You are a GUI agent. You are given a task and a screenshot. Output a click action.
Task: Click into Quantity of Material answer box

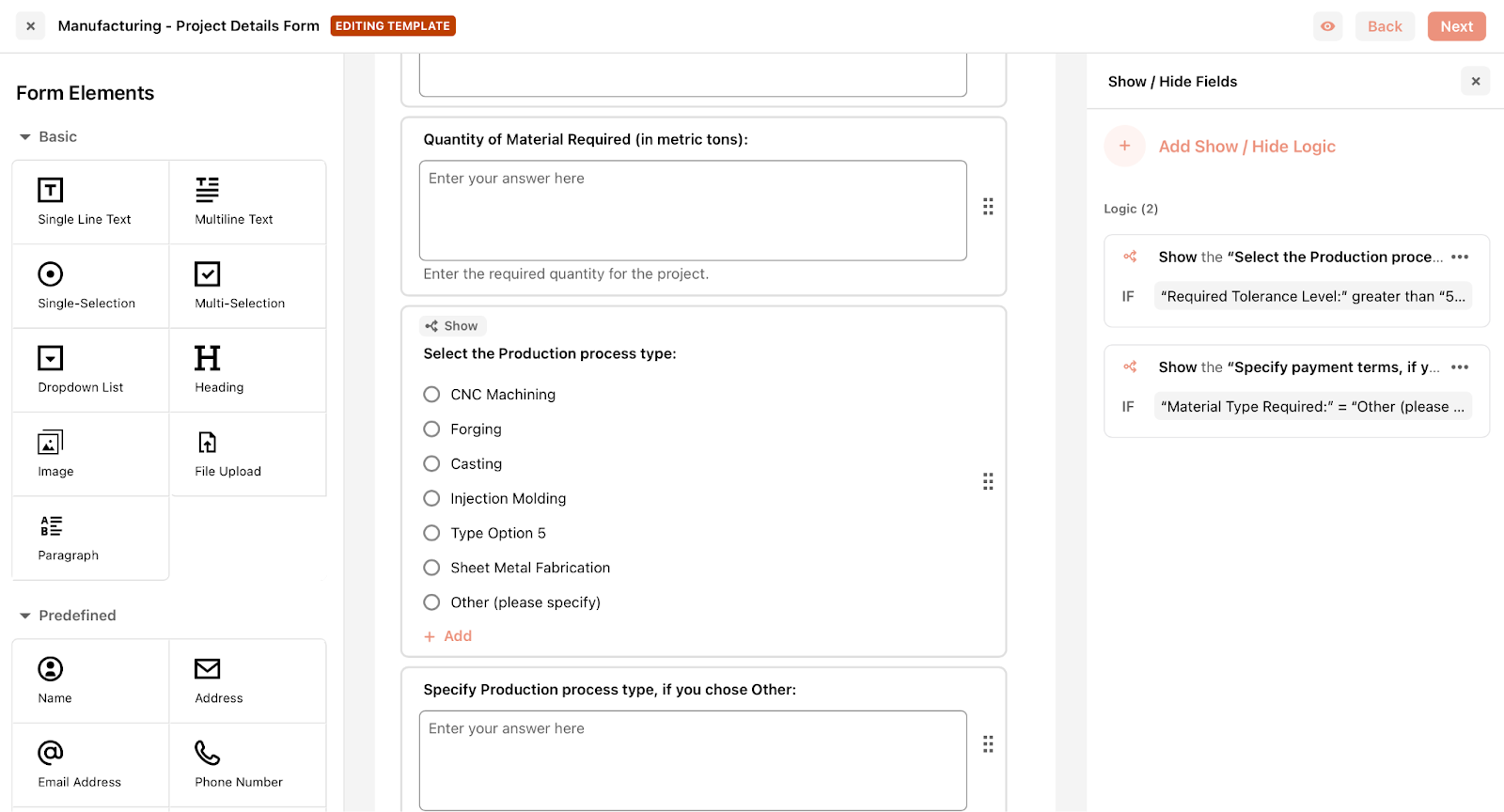point(693,211)
